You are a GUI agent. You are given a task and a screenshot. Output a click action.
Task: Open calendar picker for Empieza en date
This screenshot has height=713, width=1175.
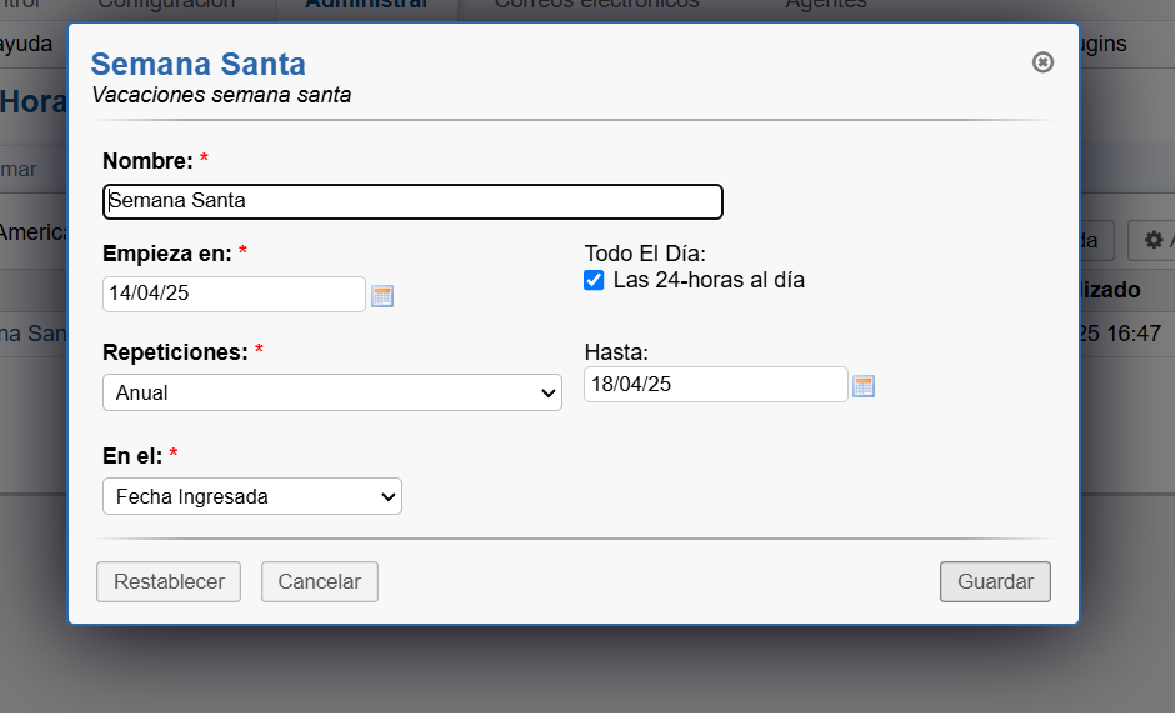(382, 295)
